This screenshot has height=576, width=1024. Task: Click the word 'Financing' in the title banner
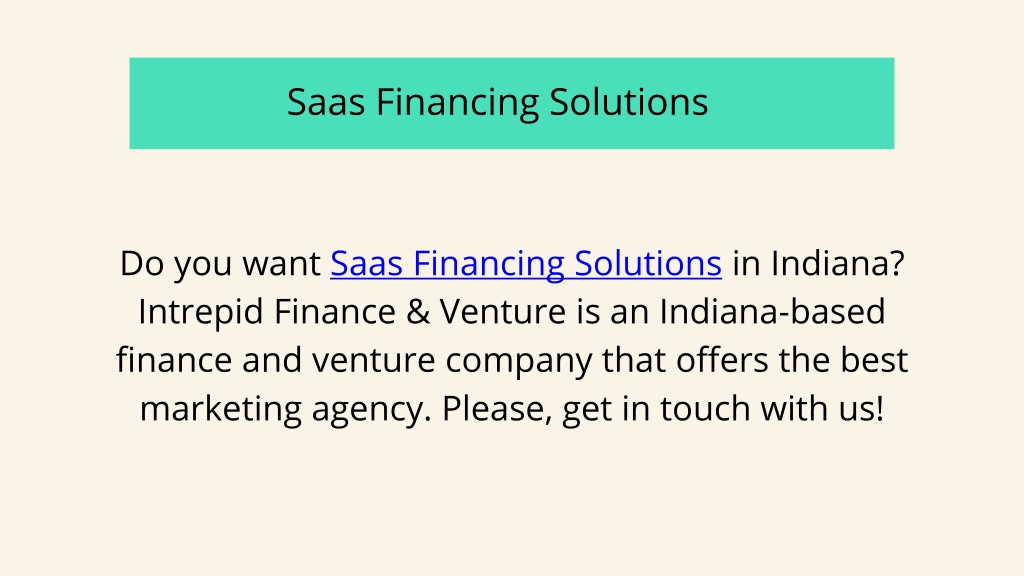tap(457, 103)
